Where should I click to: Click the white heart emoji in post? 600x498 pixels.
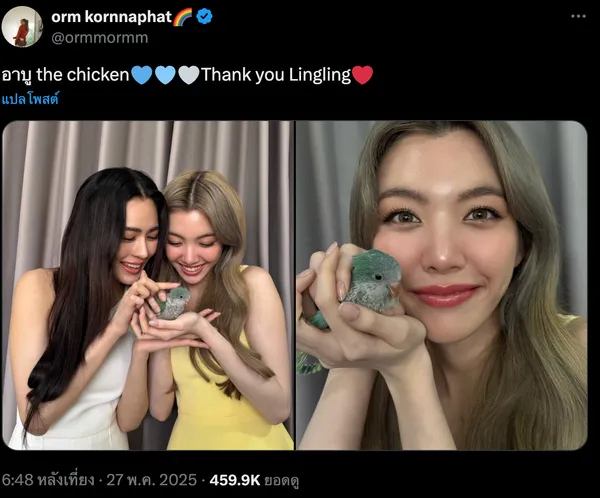click(x=189, y=75)
